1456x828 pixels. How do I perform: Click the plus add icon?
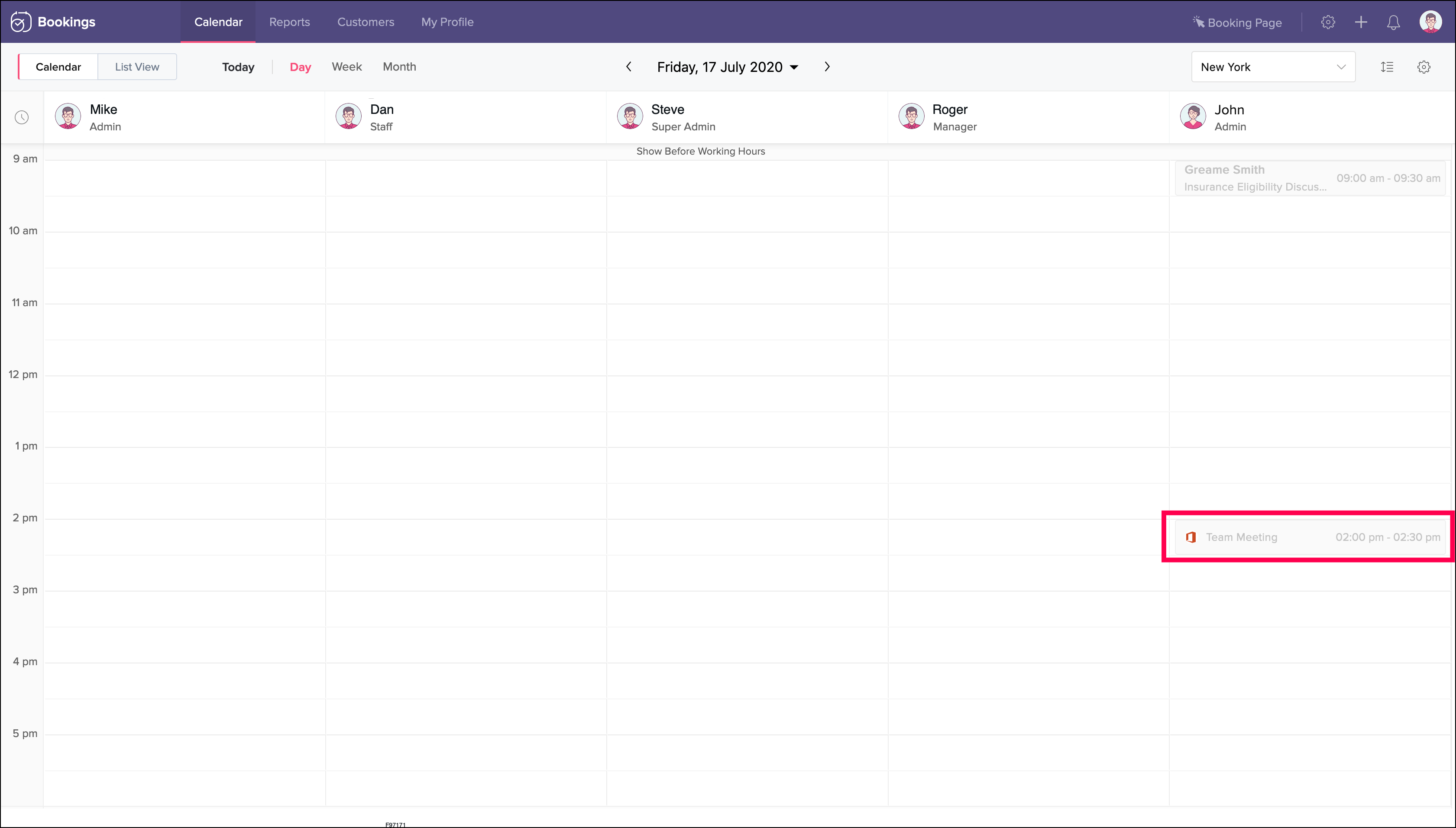click(1361, 22)
